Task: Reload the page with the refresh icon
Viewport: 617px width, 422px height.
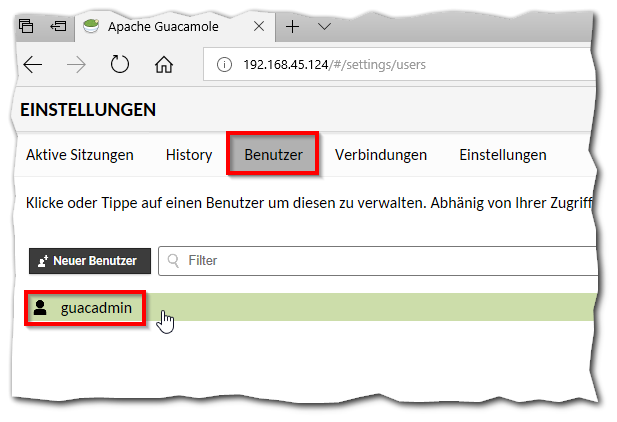Action: [x=120, y=65]
